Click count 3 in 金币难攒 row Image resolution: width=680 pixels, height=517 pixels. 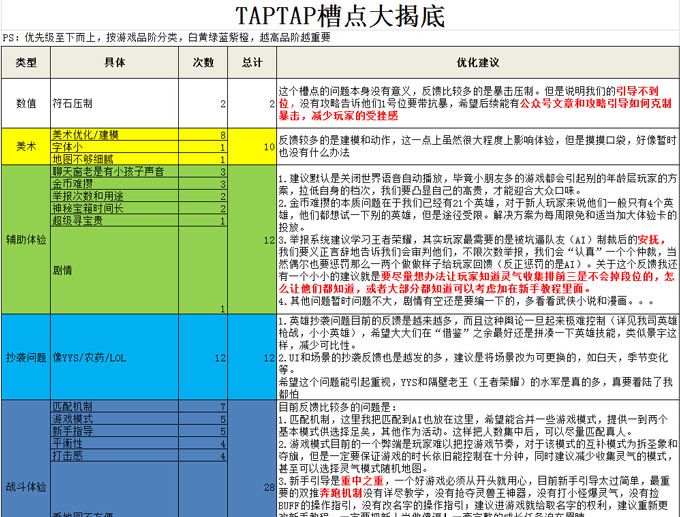pos(203,183)
